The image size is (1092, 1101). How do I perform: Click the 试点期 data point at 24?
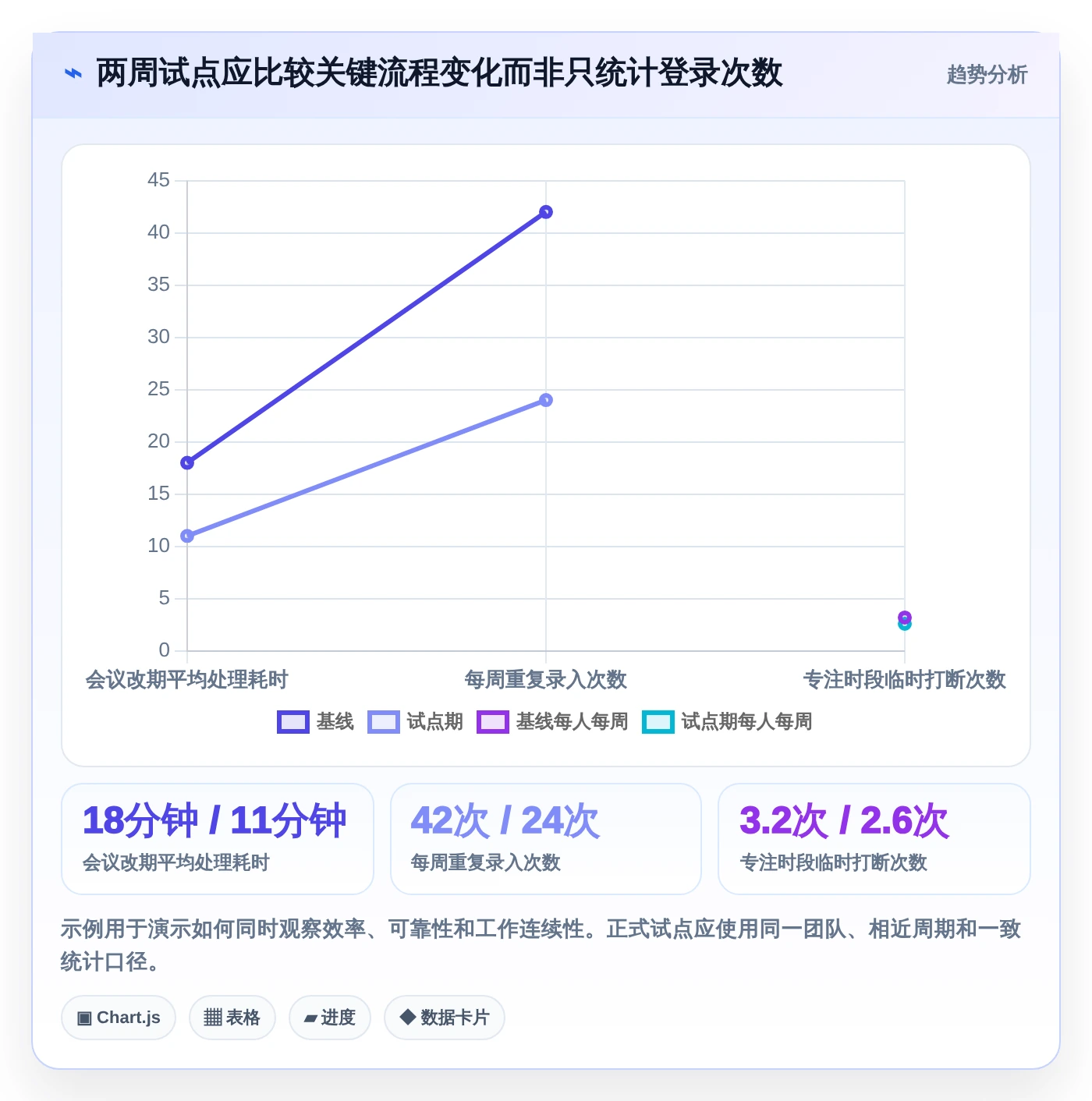(546, 400)
